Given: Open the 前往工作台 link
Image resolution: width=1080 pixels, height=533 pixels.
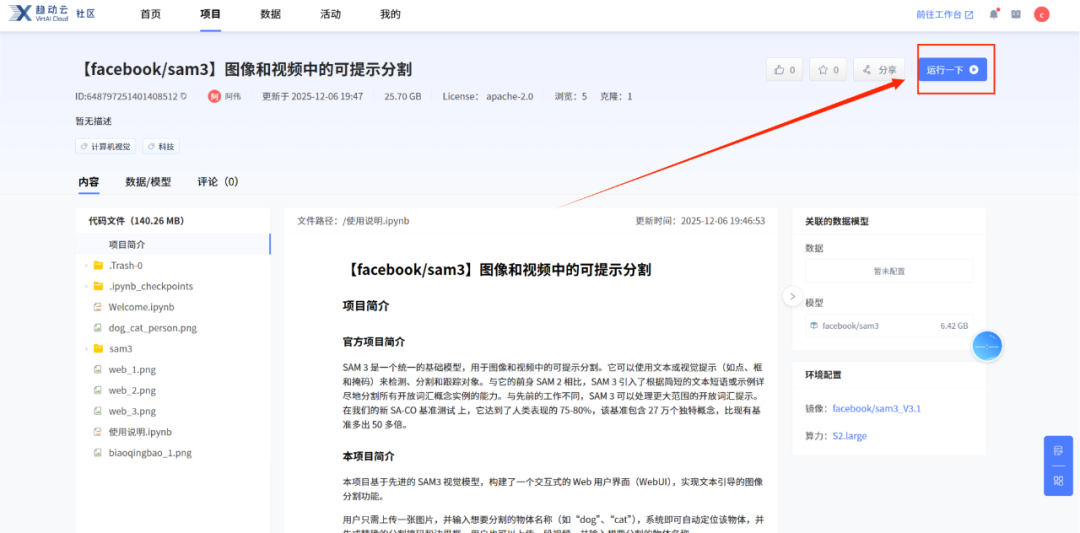Looking at the screenshot, I should point(944,14).
